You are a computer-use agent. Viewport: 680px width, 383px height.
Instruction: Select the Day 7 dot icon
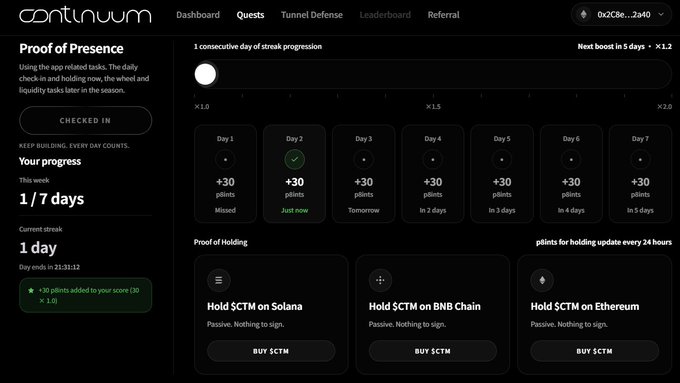tap(640, 160)
